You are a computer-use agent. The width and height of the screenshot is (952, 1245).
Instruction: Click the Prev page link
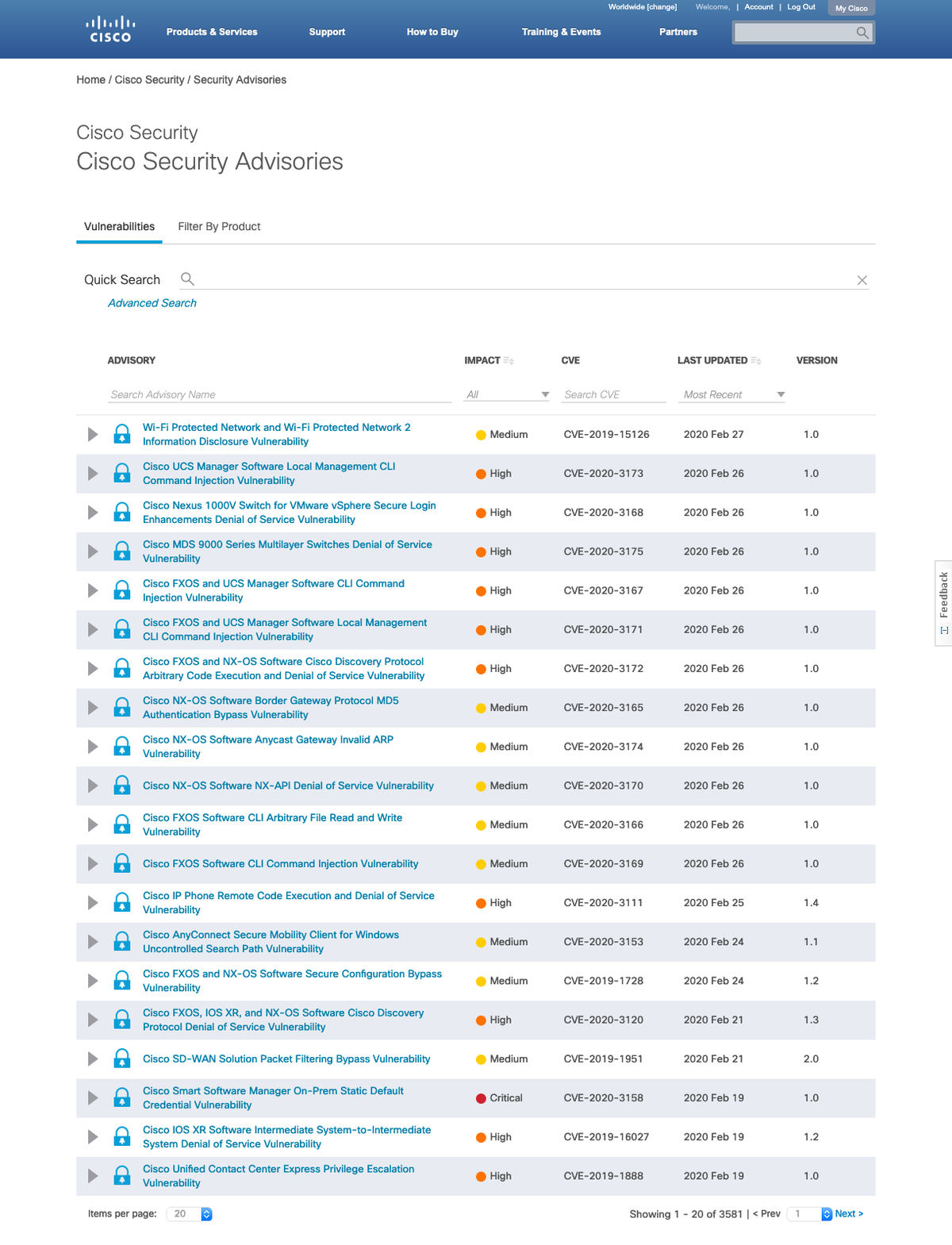[766, 1214]
